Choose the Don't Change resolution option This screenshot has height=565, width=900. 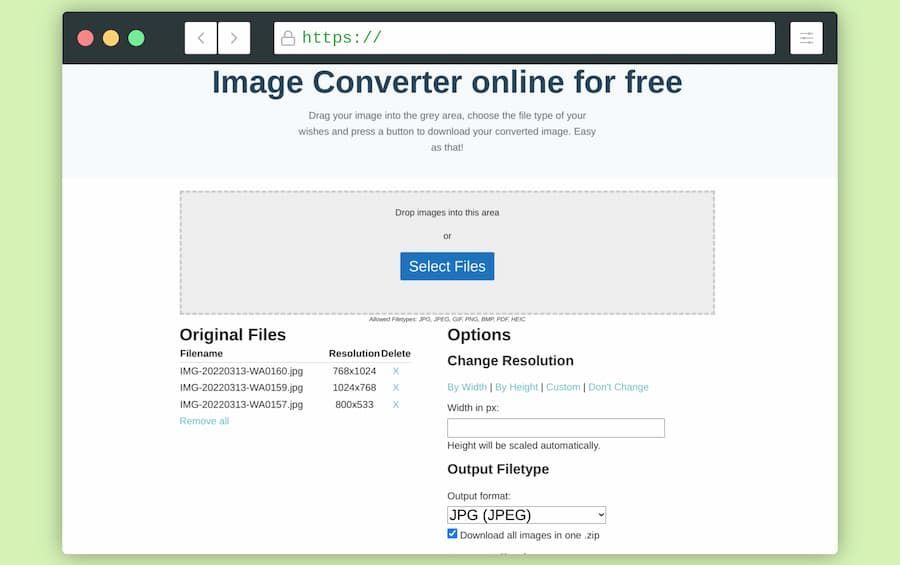click(618, 387)
